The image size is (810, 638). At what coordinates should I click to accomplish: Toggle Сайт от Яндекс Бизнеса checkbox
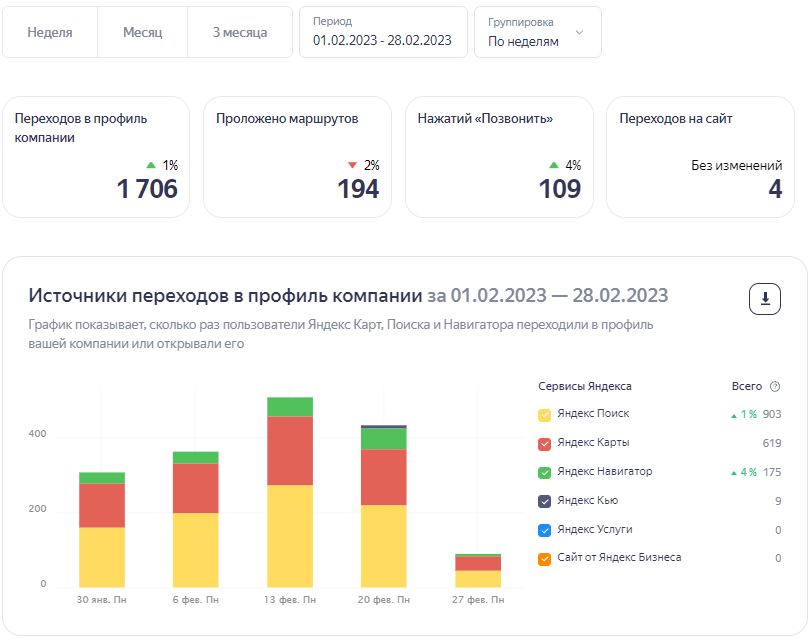545,559
